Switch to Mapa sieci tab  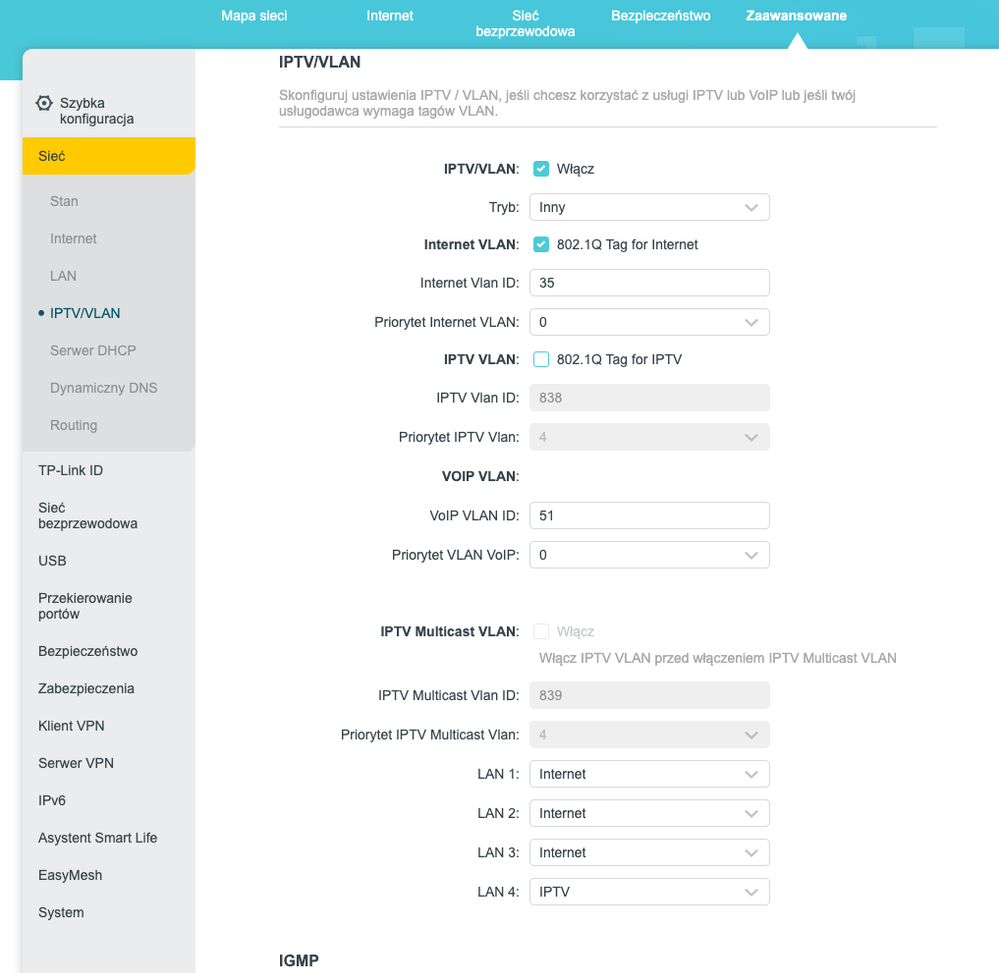[254, 16]
